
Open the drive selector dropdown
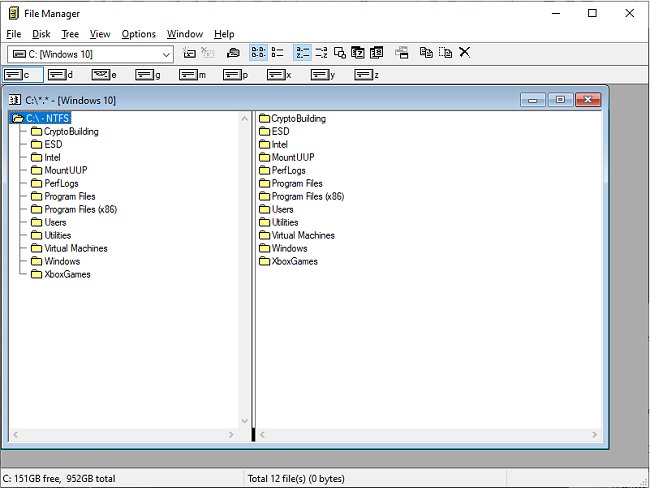point(166,54)
